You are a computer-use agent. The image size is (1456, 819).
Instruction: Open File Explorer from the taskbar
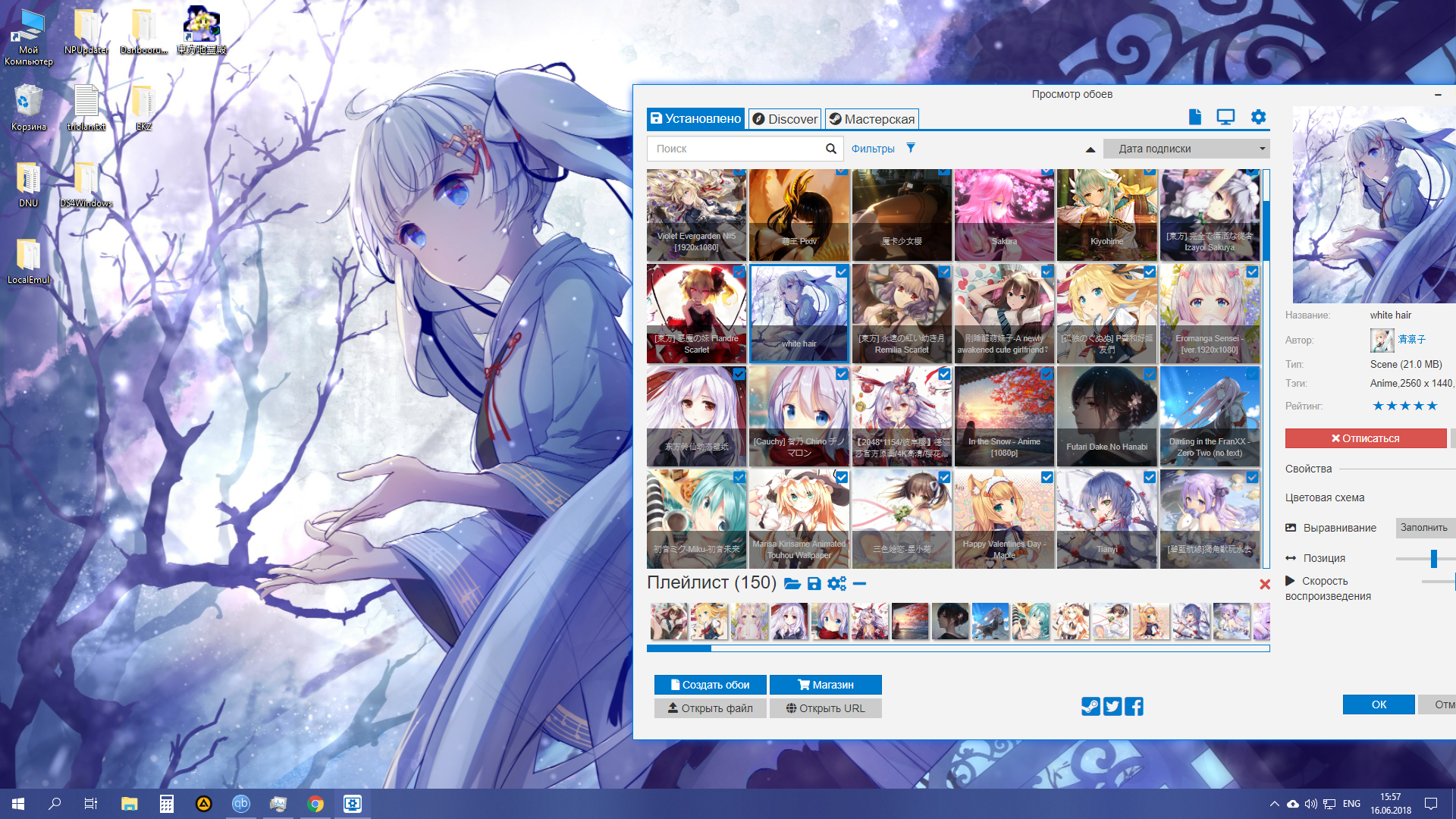click(x=129, y=804)
